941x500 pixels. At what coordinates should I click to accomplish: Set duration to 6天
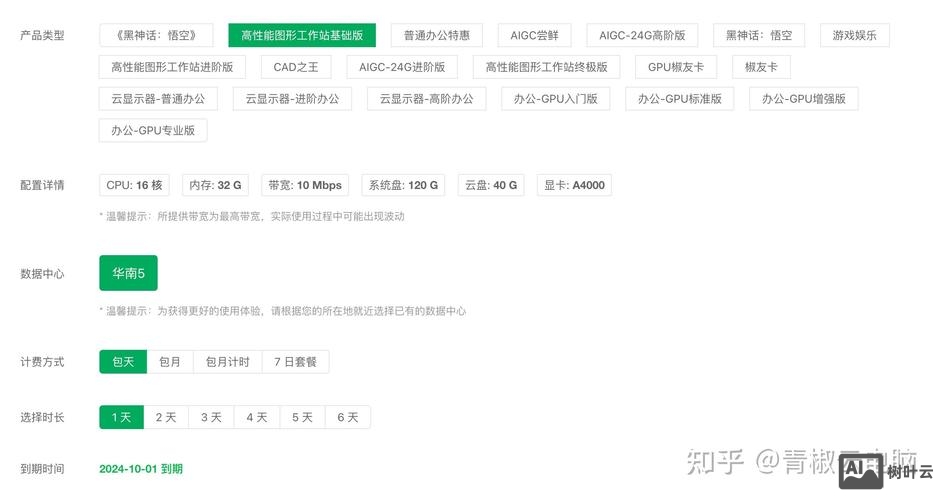click(x=347, y=417)
